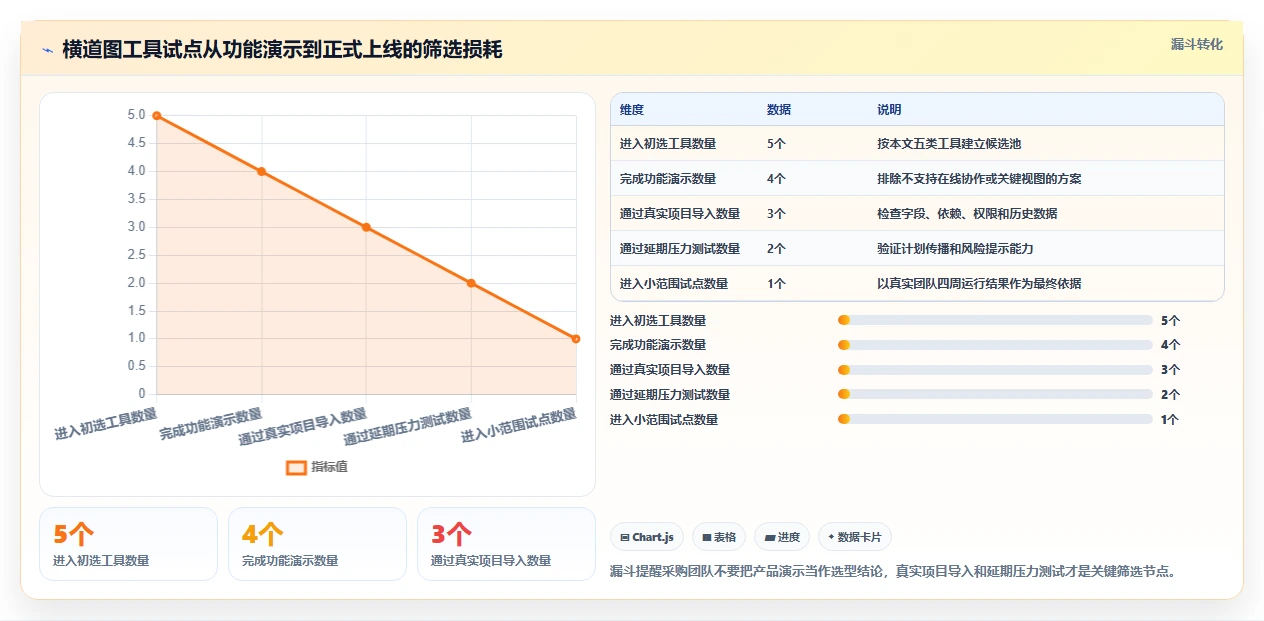The width and height of the screenshot is (1264, 621).
Task: Click the chart data point for 通过真实项目导入数量
Action: click(x=366, y=227)
